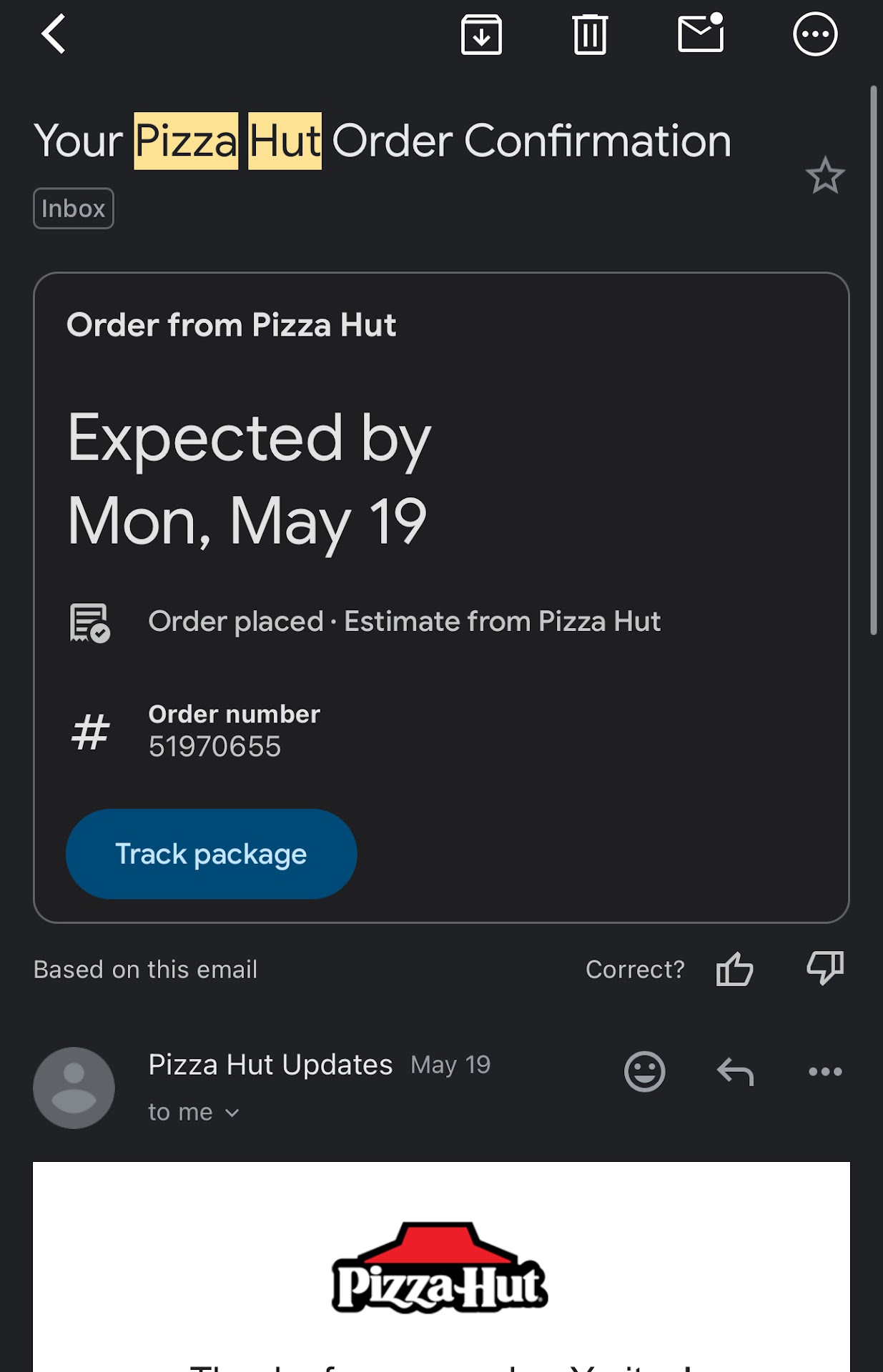Click the Pizza Hut Updates sender name
Viewport: 883px width, 1372px height.
pyautogui.click(x=270, y=1065)
